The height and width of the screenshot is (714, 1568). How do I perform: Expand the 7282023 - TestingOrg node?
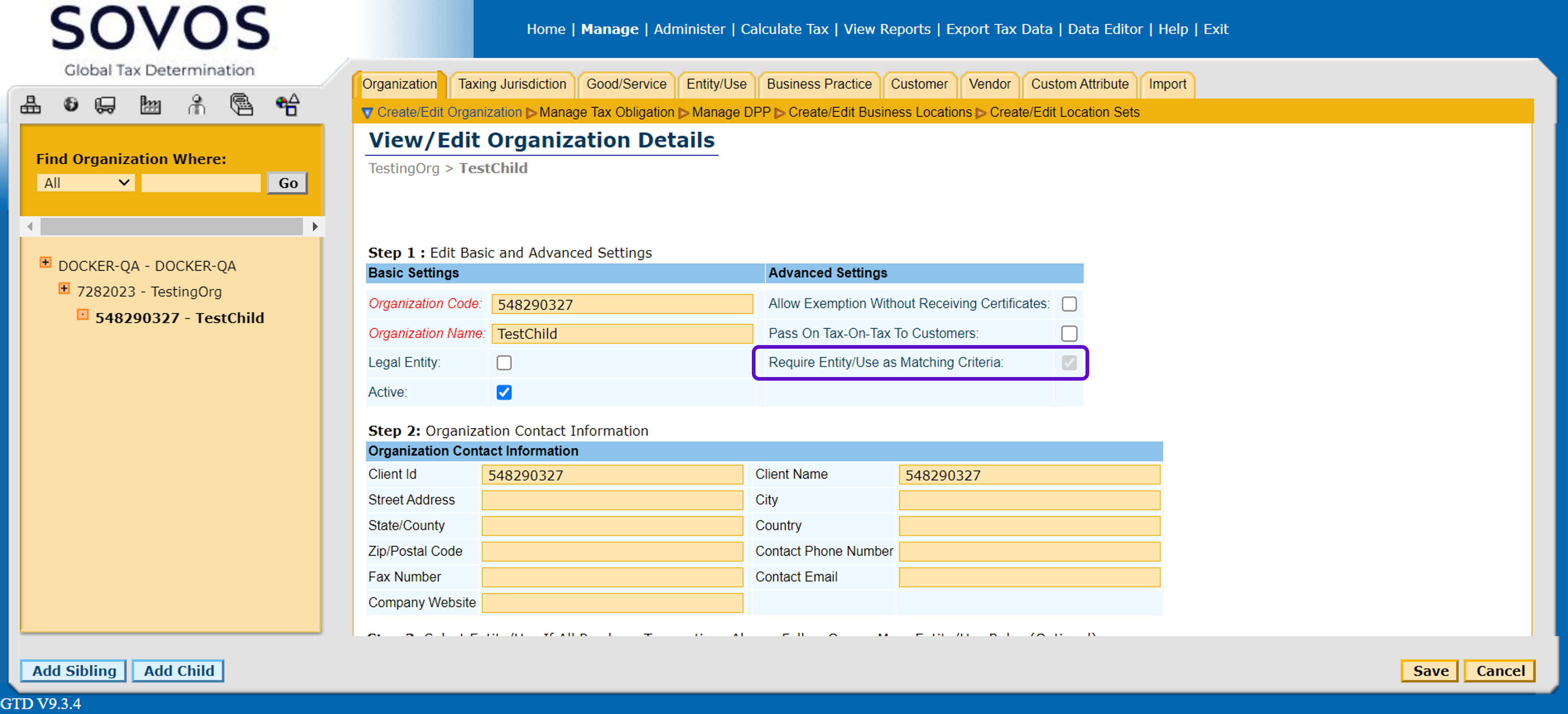click(64, 288)
